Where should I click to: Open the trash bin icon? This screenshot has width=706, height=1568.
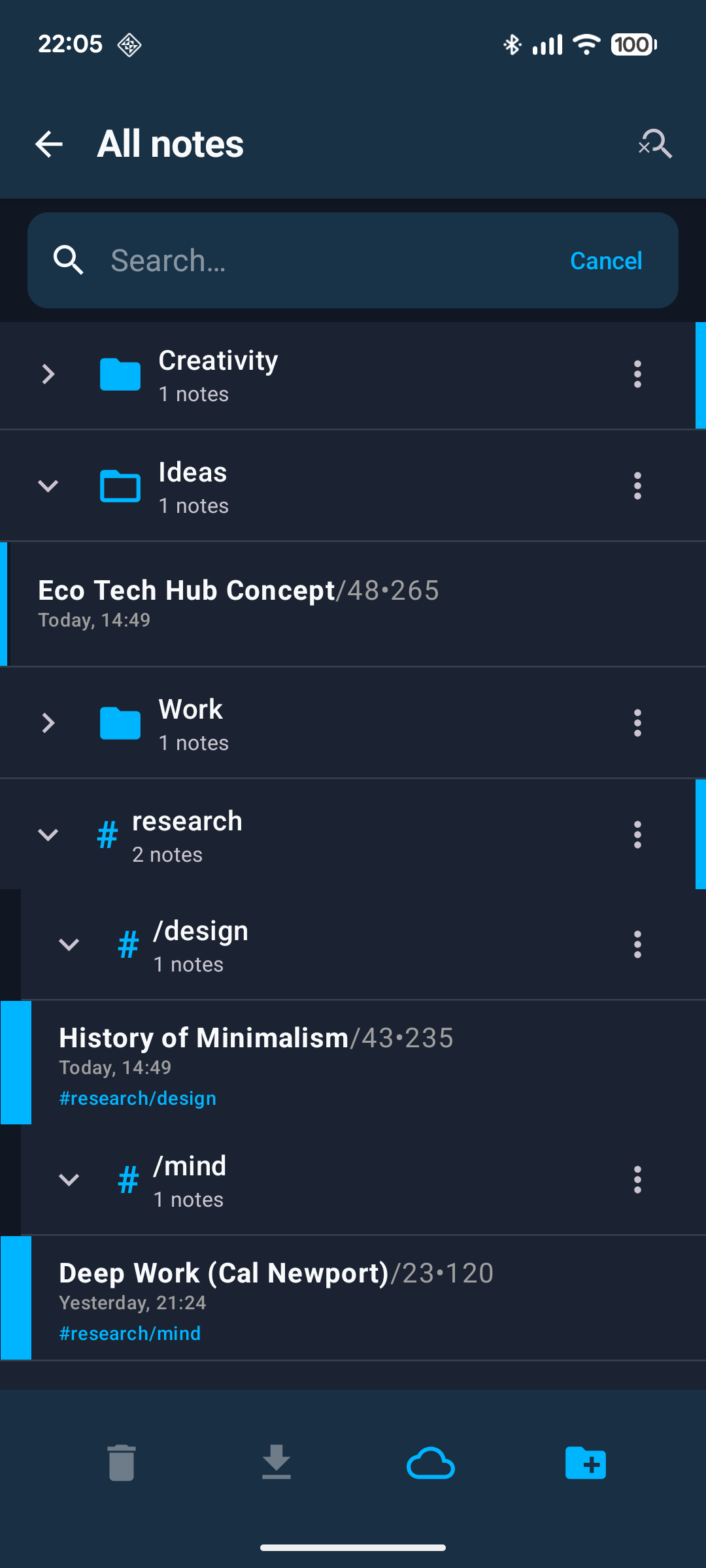(x=122, y=1463)
